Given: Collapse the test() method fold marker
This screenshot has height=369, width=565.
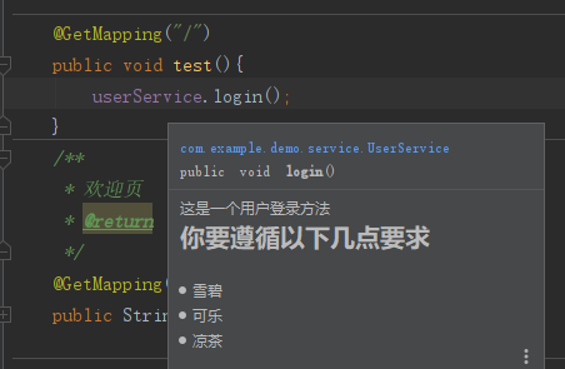Looking at the screenshot, I should pos(4,65).
